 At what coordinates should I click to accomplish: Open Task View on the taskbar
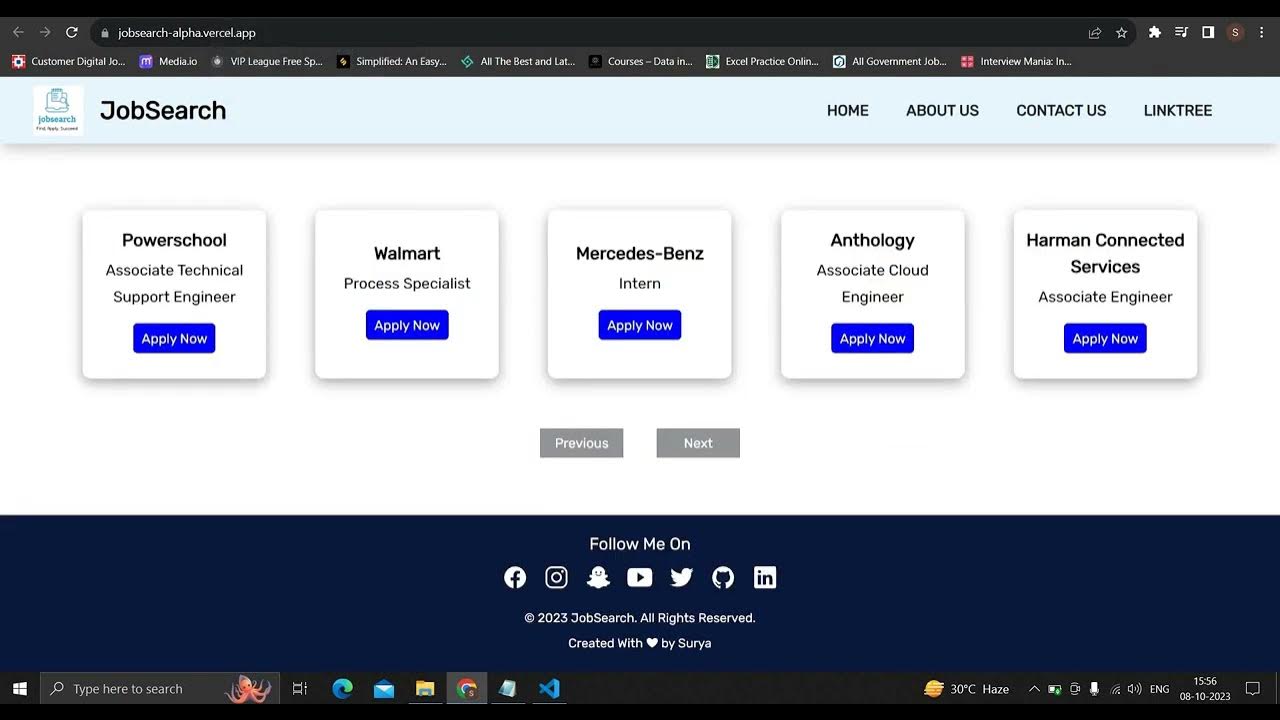coord(299,689)
